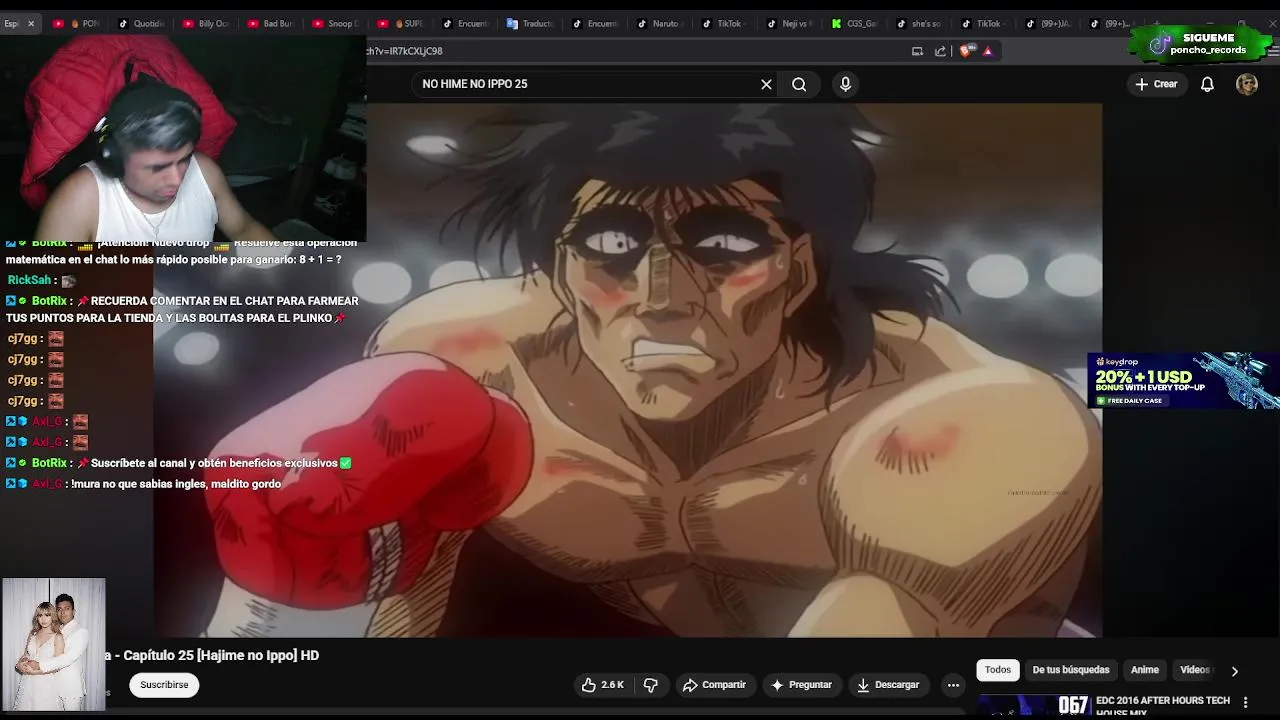Click the share page icon in address bar

[x=940, y=51]
